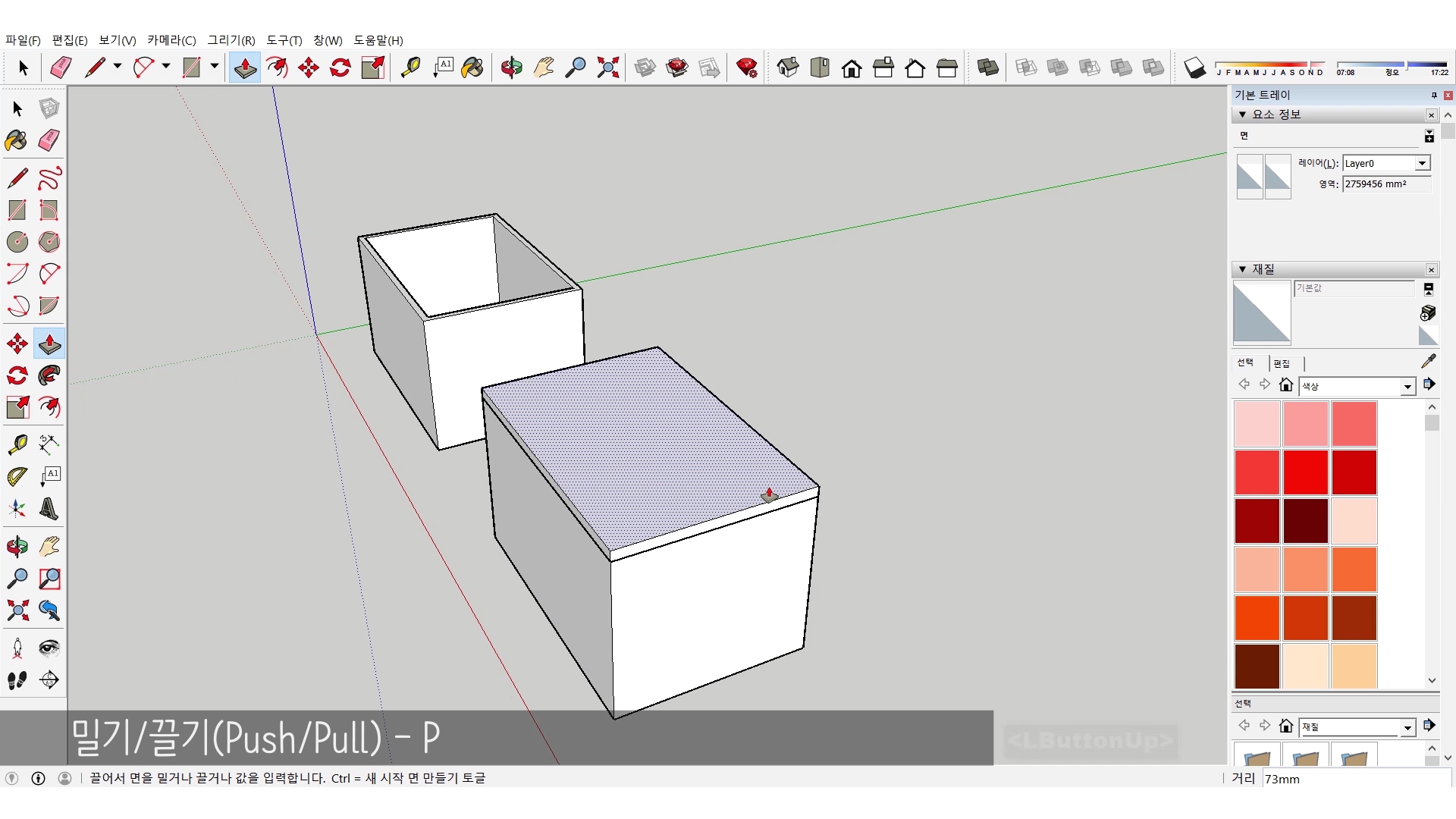Click the Orbit tool in top toolbar

511,68
